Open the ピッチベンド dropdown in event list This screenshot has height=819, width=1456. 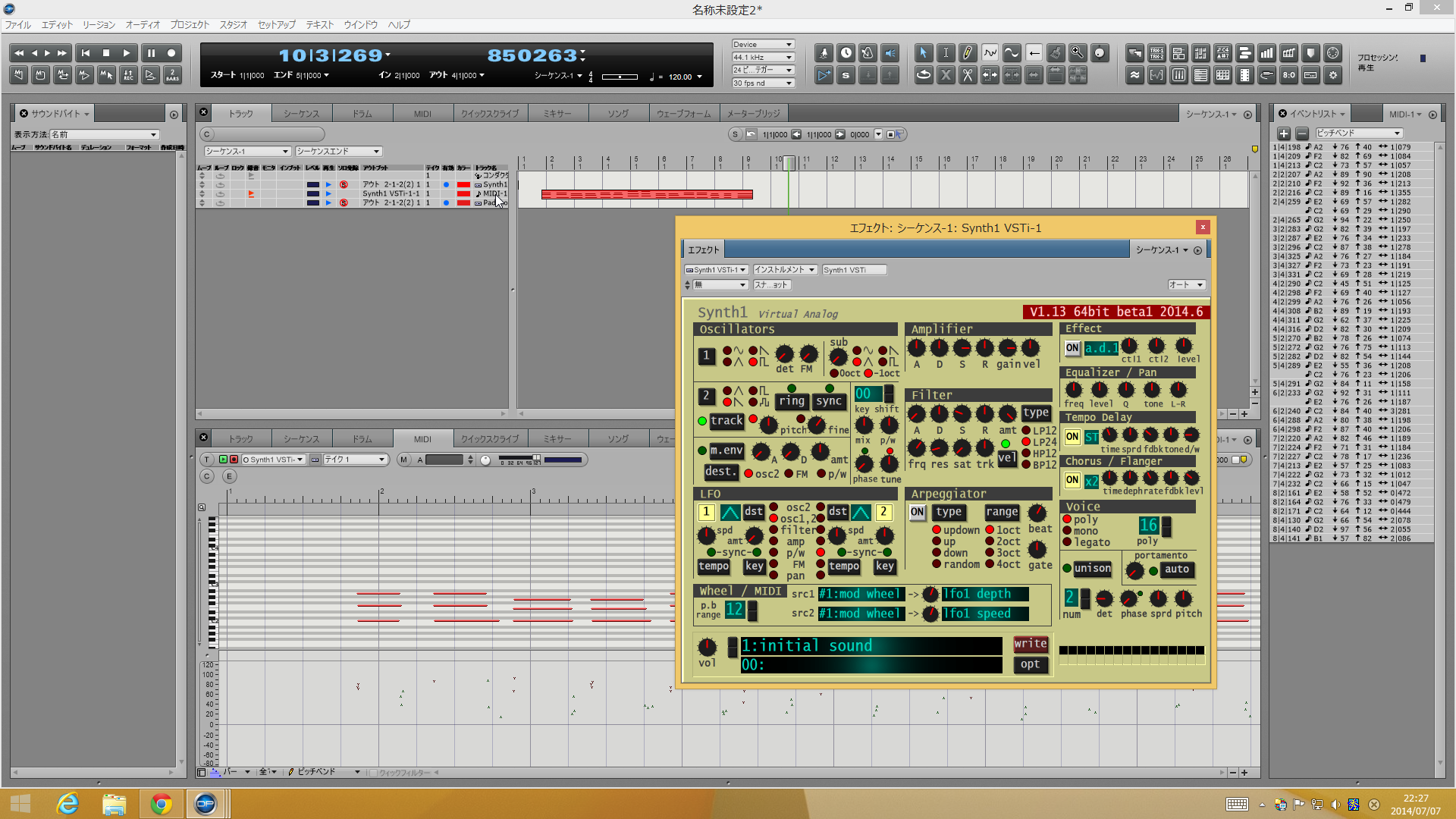click(1358, 133)
